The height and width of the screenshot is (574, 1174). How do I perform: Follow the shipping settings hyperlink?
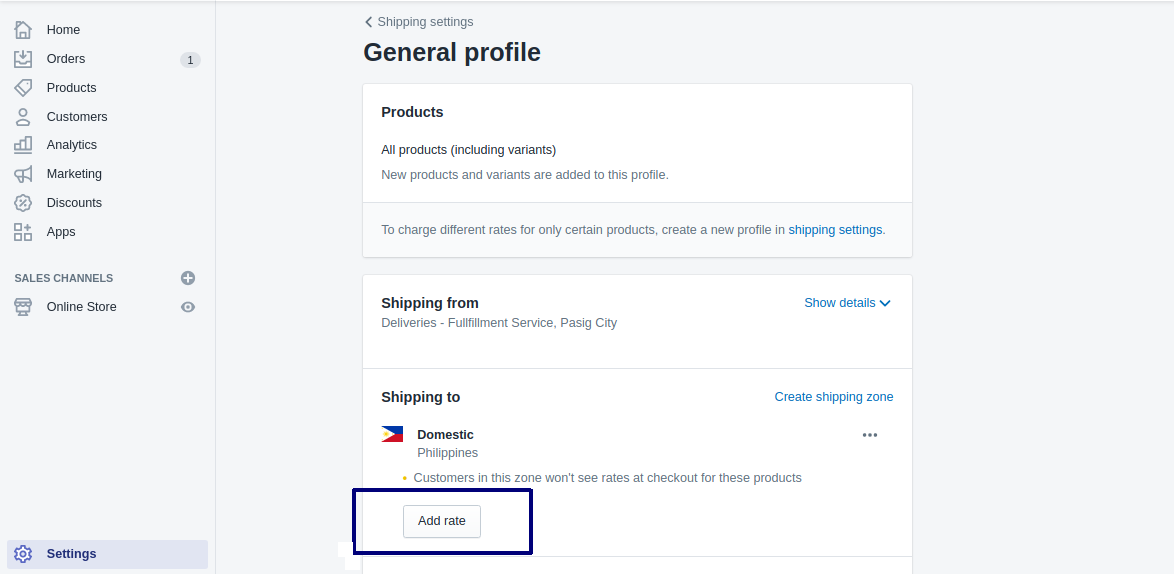[x=835, y=230]
